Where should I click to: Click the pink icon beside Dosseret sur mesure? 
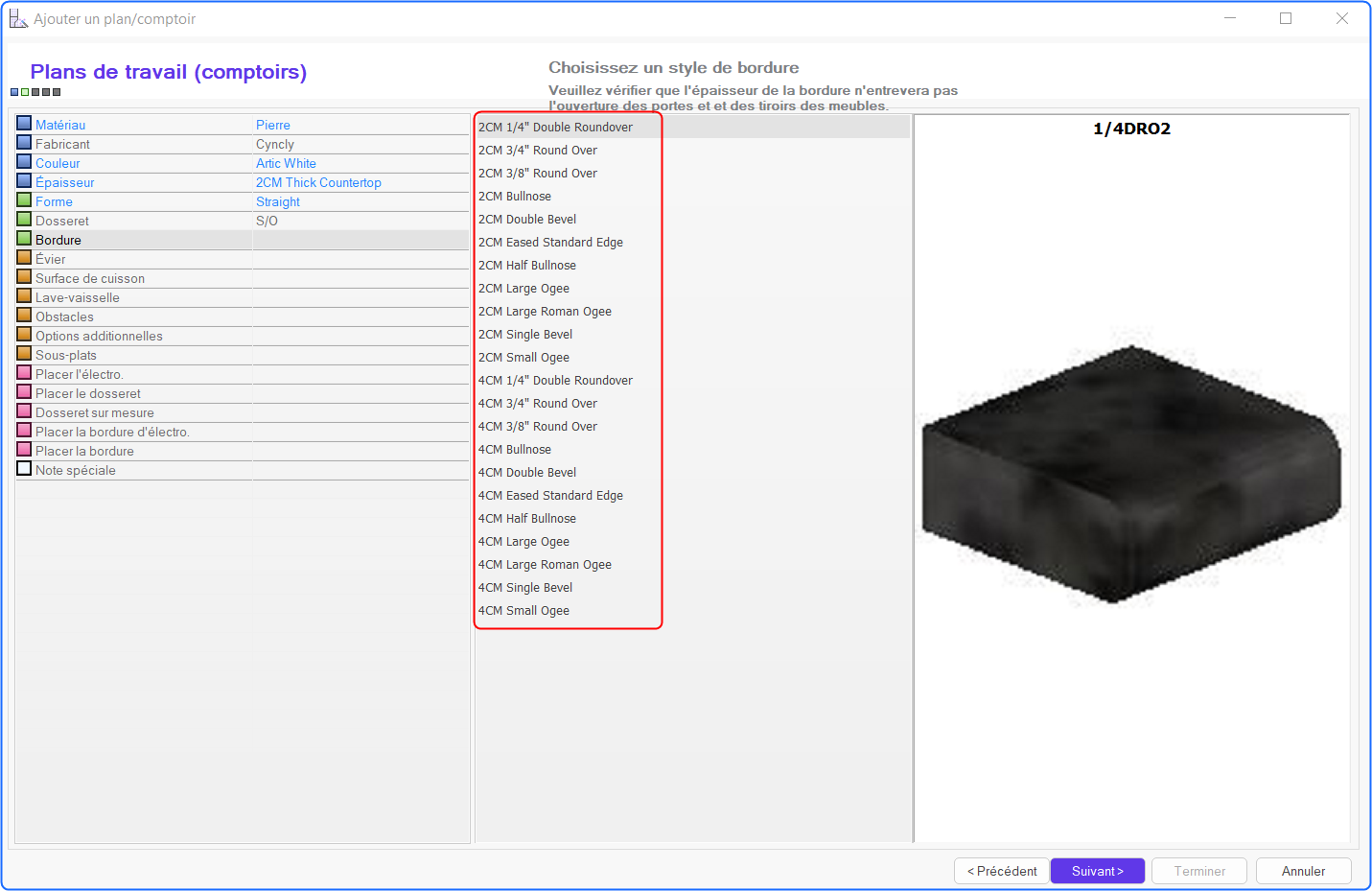click(x=24, y=411)
